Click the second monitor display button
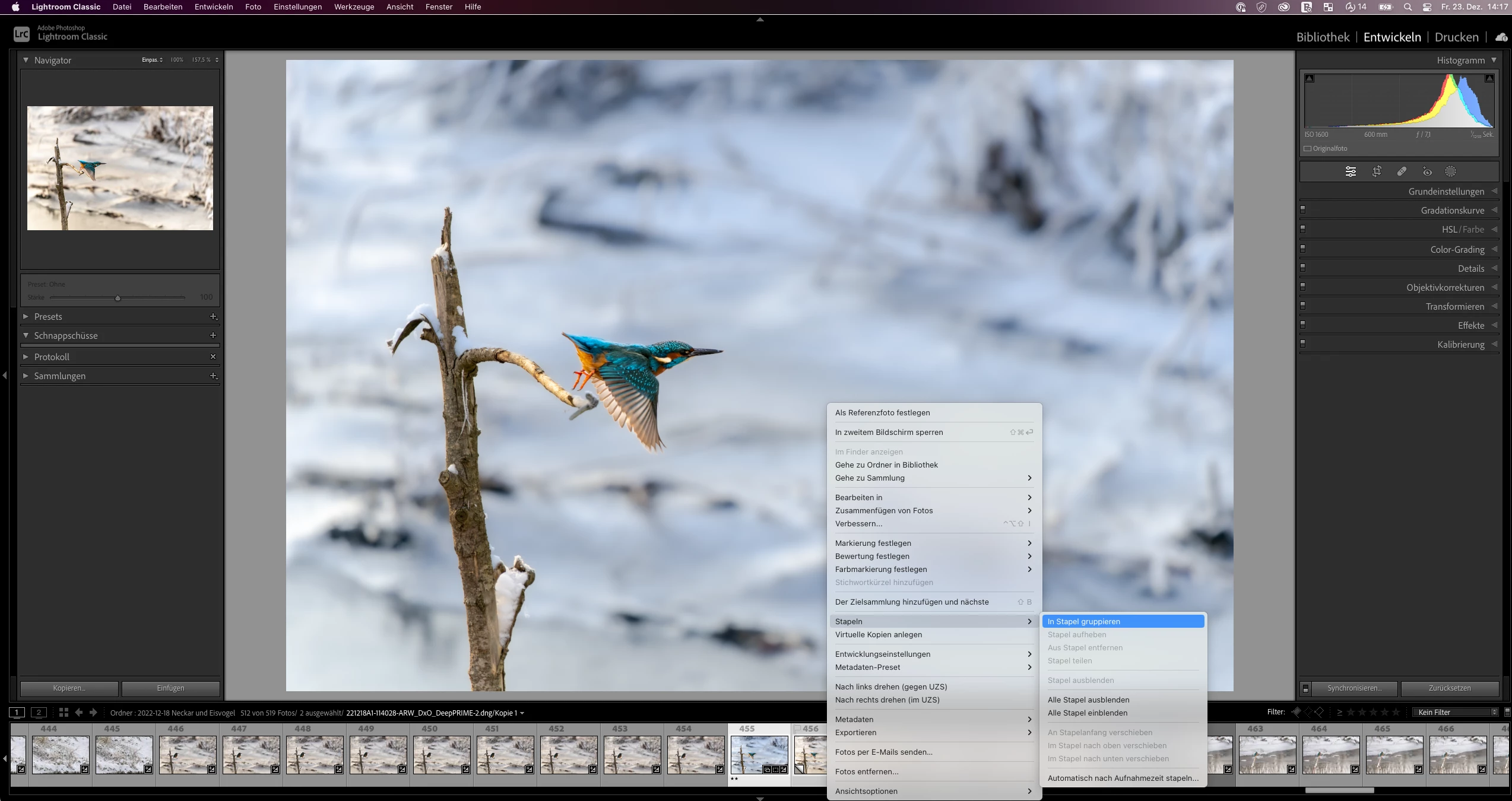Viewport: 1512px width, 801px height. (39, 713)
